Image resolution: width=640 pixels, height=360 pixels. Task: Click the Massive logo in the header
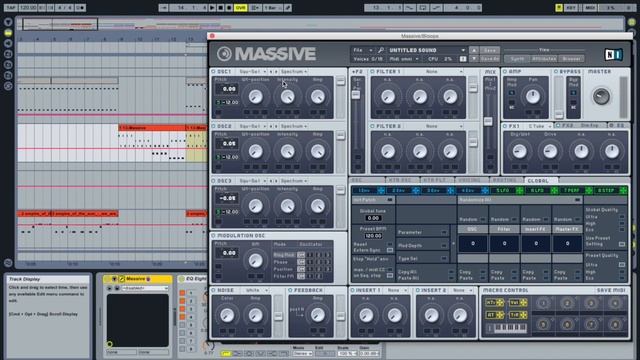[267, 54]
